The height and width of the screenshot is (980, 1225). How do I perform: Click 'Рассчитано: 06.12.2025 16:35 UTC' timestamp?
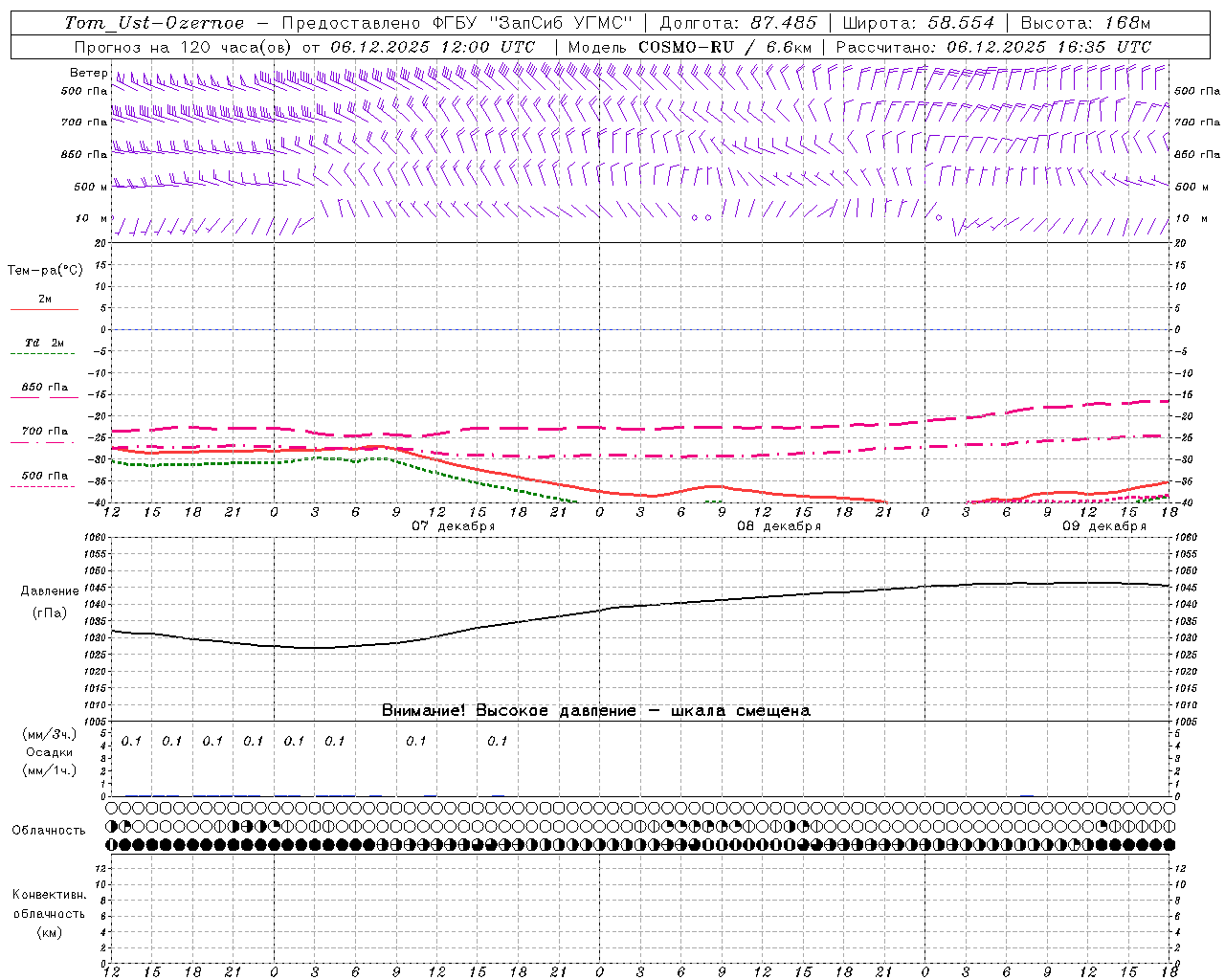click(x=993, y=47)
